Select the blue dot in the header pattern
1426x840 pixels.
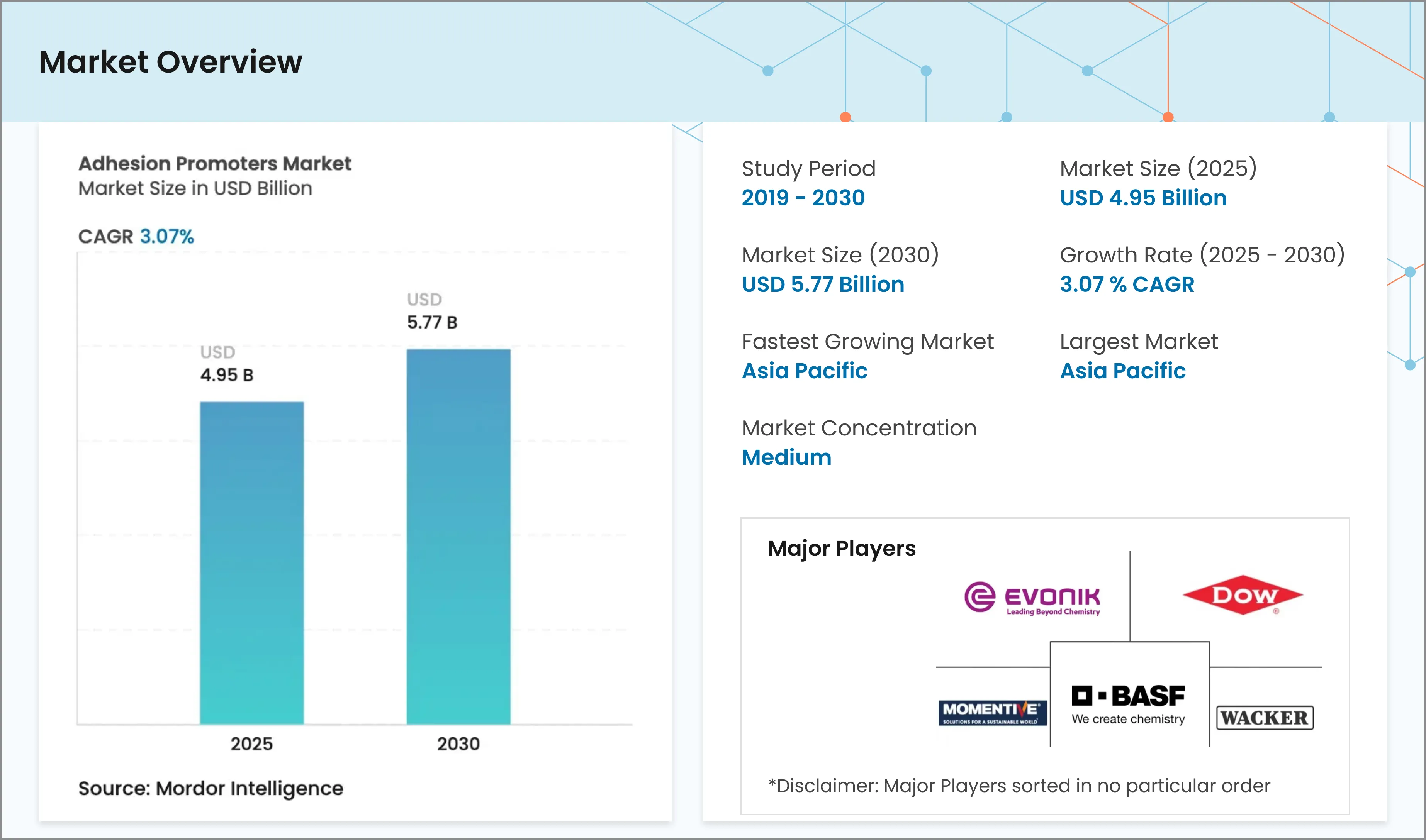click(x=767, y=71)
